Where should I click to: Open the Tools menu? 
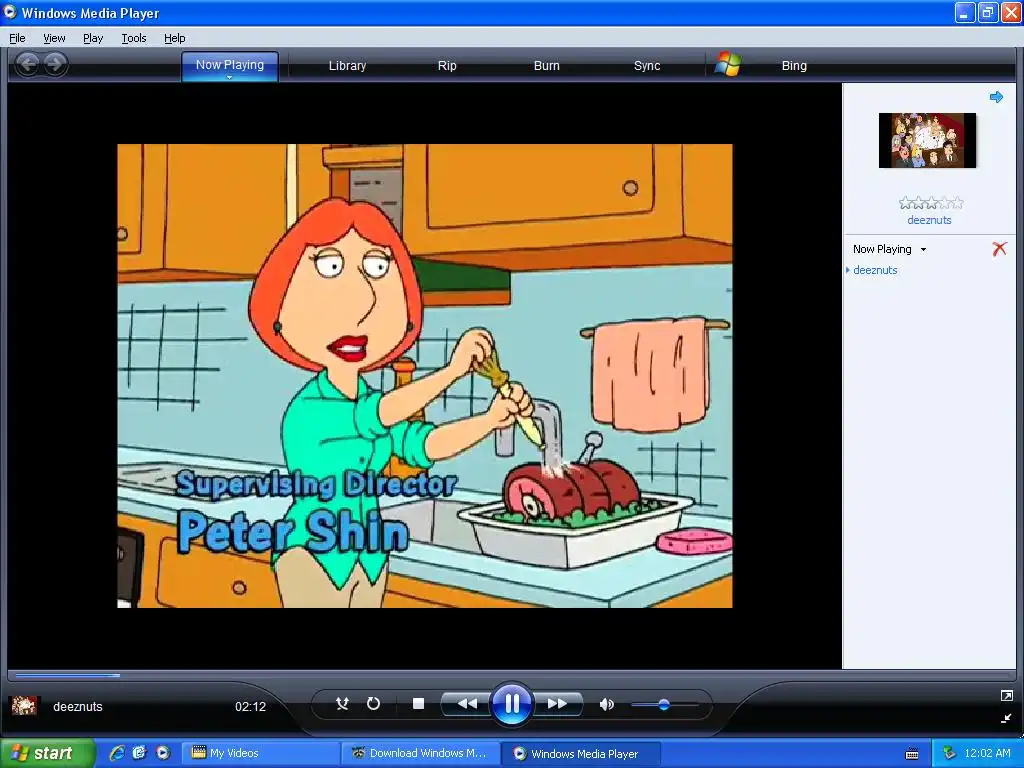(x=133, y=38)
